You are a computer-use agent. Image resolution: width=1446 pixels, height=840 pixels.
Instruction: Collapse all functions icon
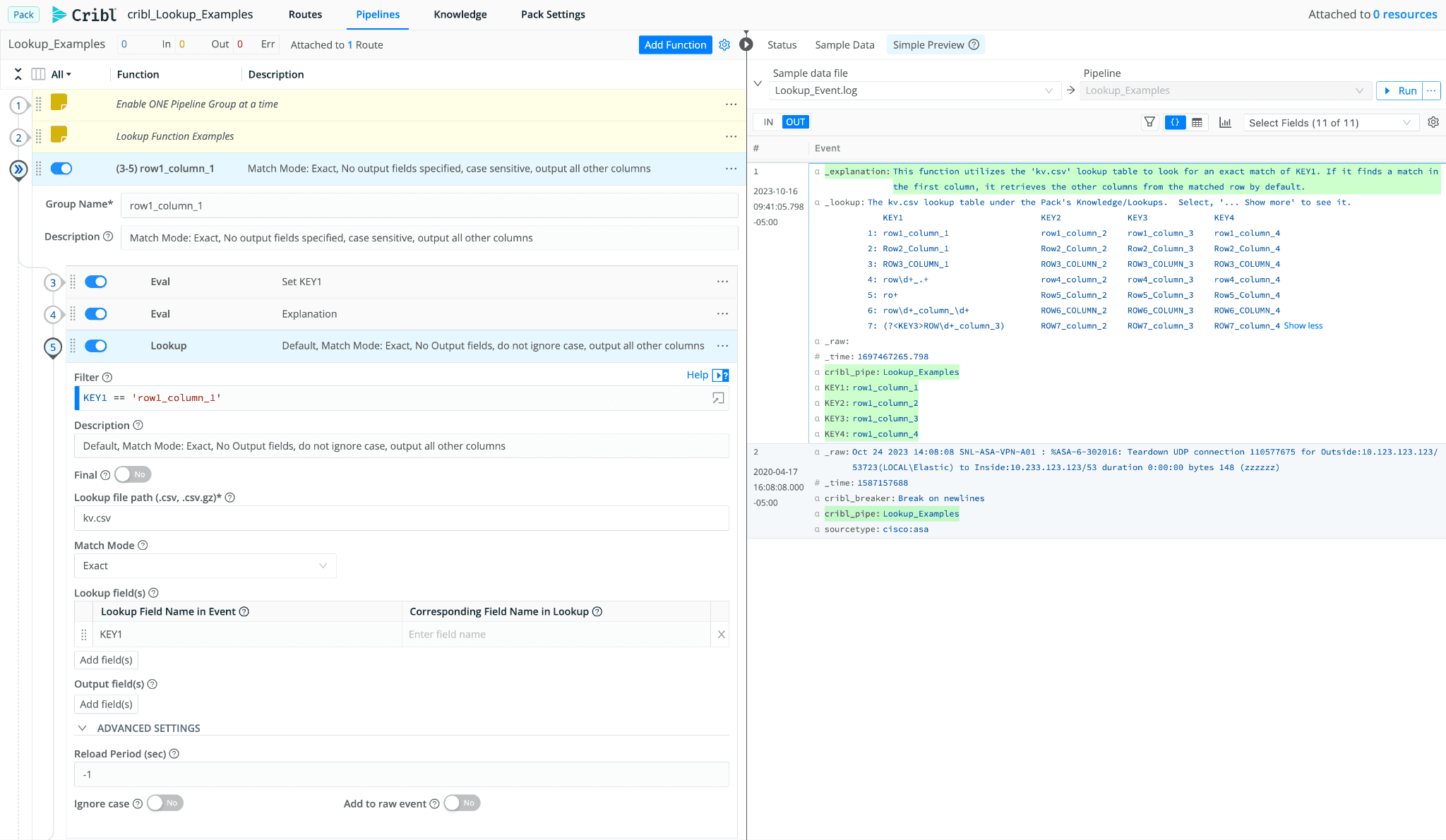[18, 74]
